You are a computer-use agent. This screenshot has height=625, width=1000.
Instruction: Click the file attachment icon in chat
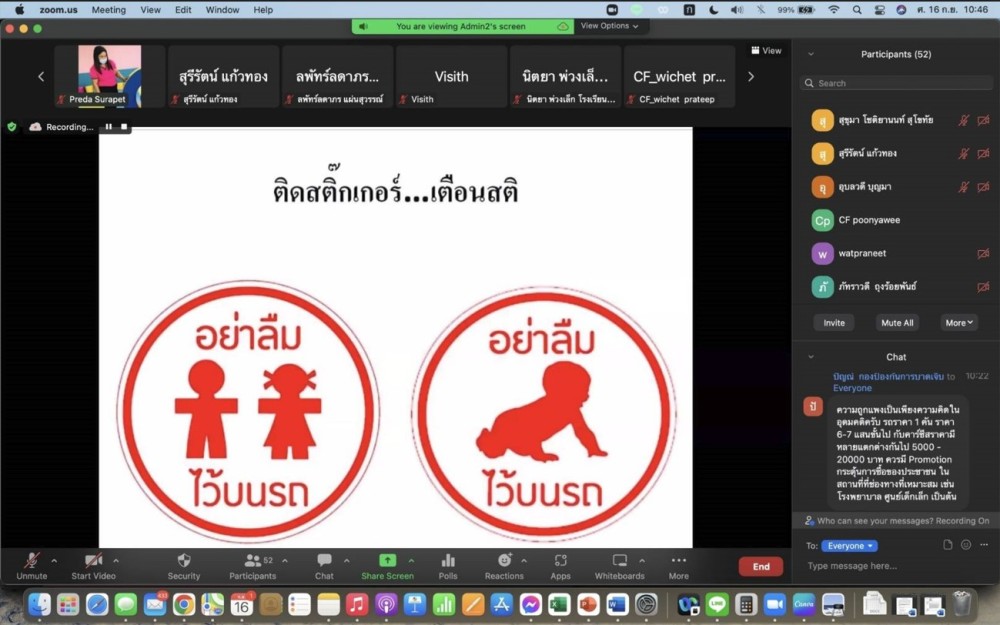948,545
